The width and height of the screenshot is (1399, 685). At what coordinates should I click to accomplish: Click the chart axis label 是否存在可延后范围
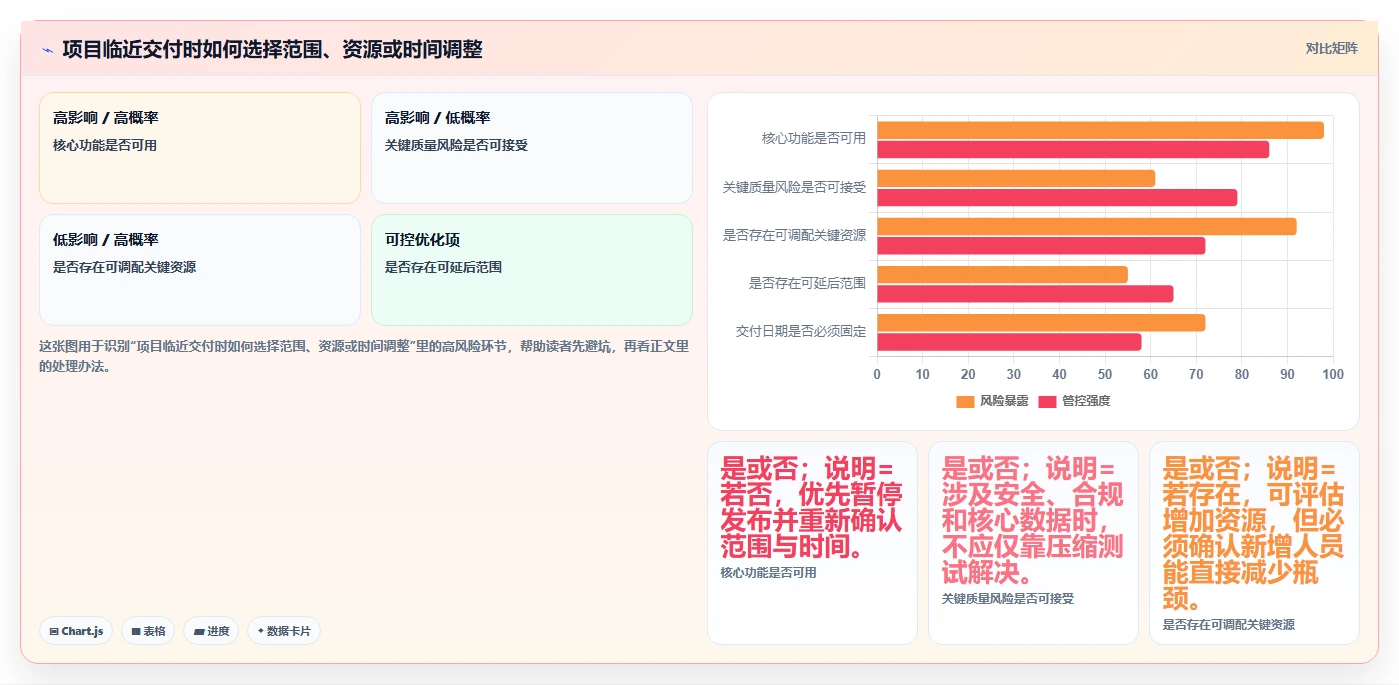(807, 283)
